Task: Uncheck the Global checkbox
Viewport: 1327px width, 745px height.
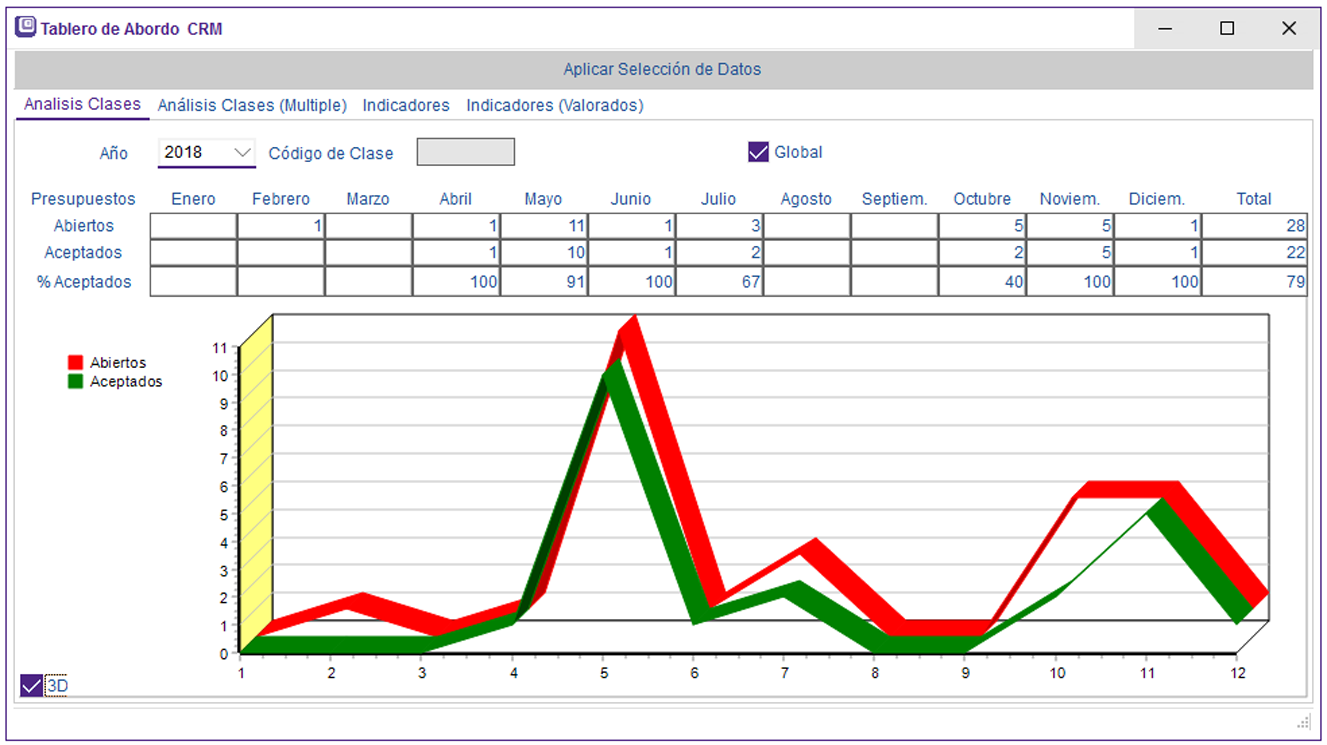Action: [758, 152]
